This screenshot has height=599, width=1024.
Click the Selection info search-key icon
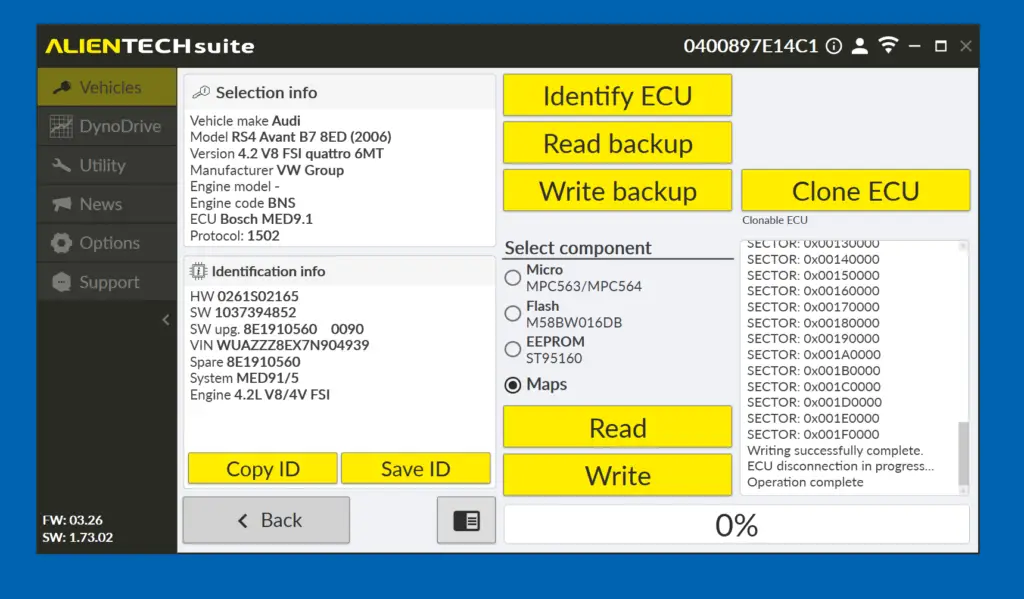[x=201, y=92]
